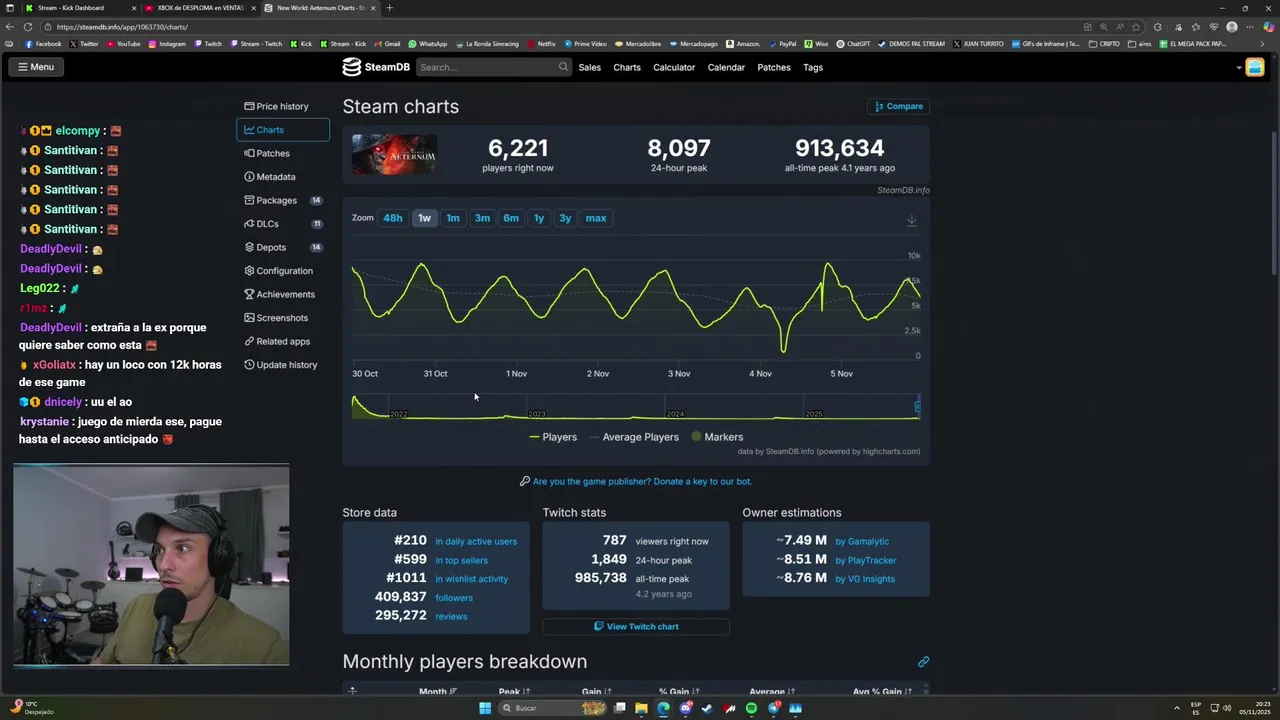Viewport: 1280px width, 720px height.
Task: Set chart zoom to 1y
Action: 539,218
